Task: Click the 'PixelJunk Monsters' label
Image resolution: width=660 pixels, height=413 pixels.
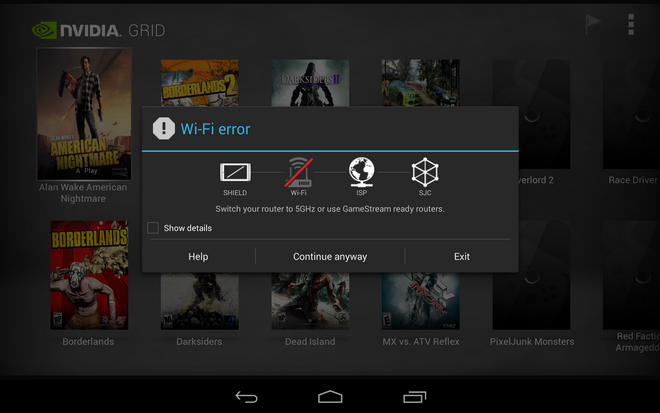Action: (532, 341)
